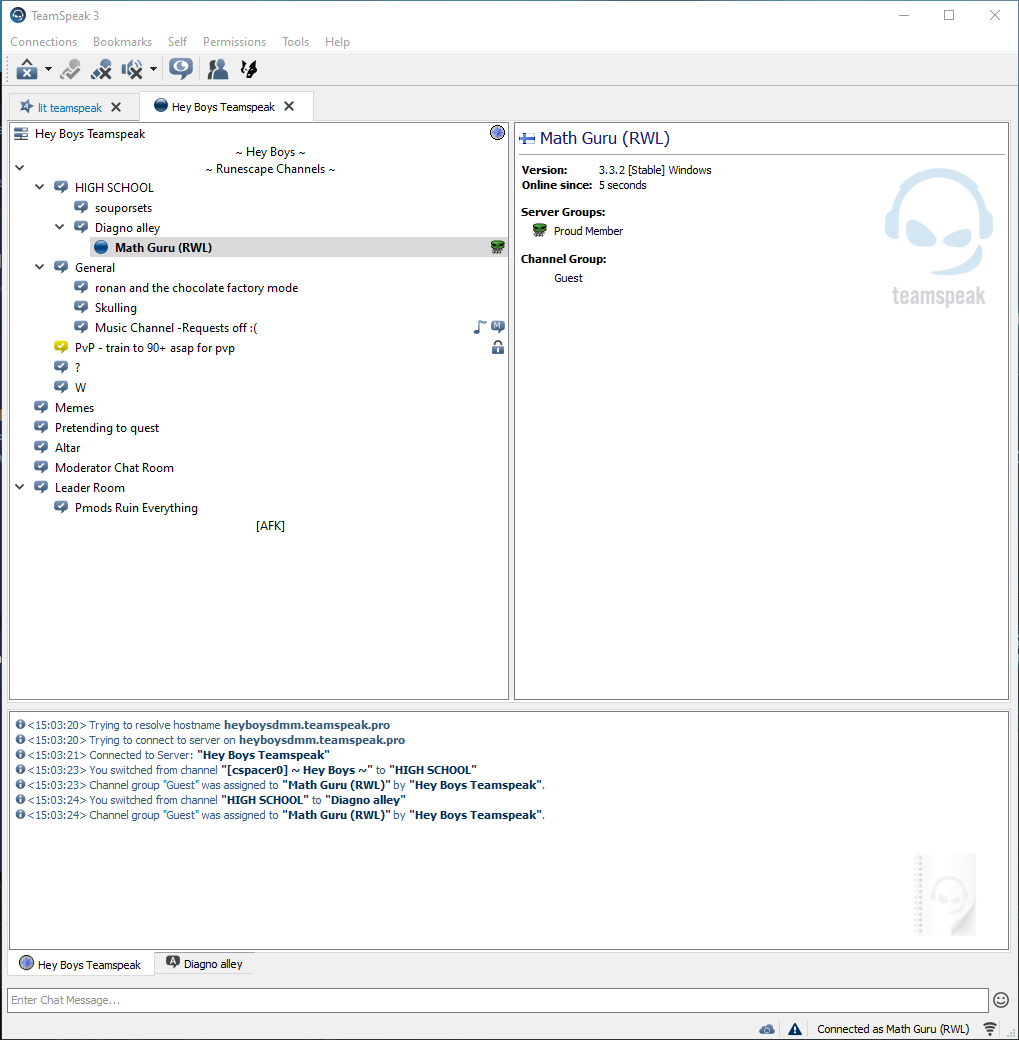Select the Skulling channel
This screenshot has height=1040, width=1019.
coord(115,308)
